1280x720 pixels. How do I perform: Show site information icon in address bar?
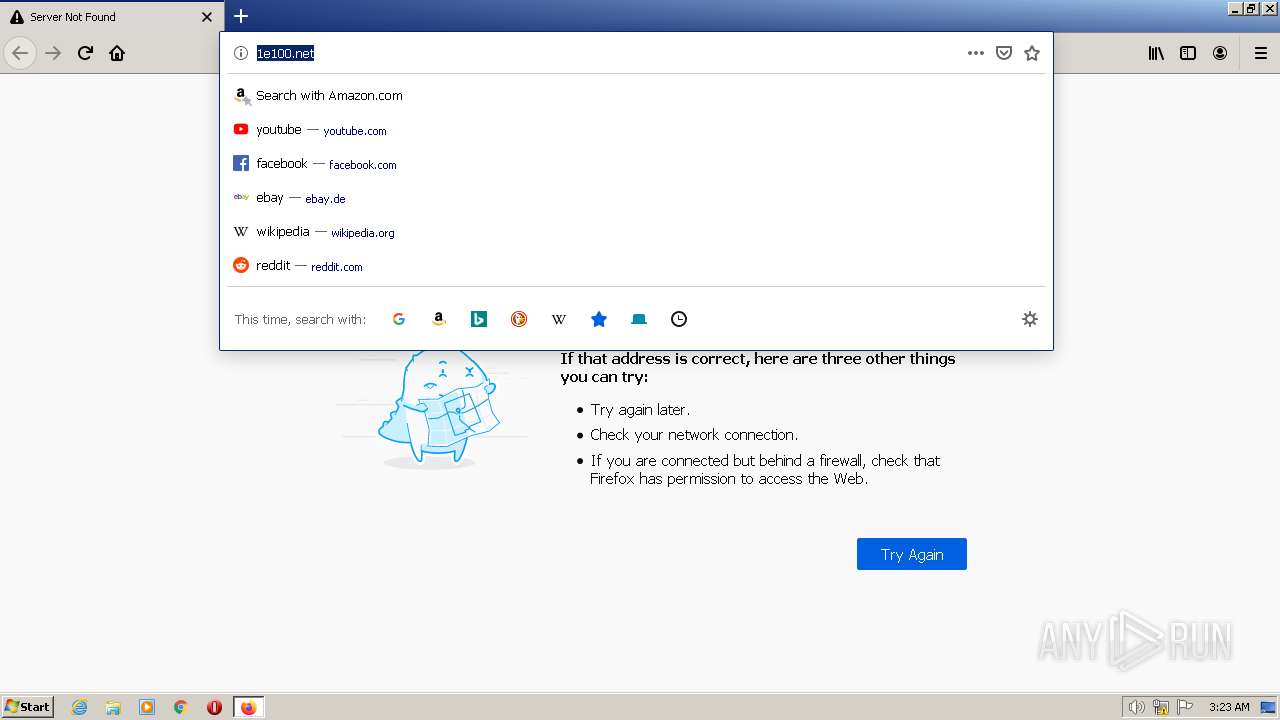point(240,53)
